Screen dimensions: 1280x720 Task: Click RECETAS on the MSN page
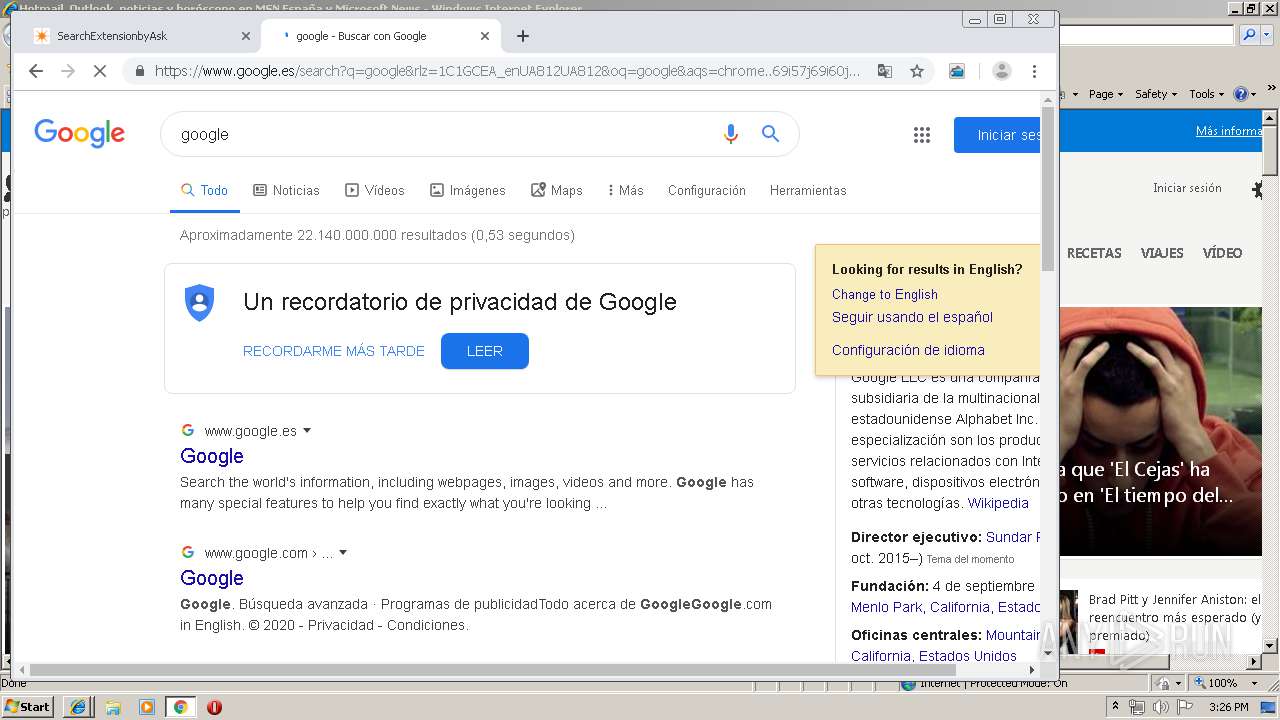1094,253
